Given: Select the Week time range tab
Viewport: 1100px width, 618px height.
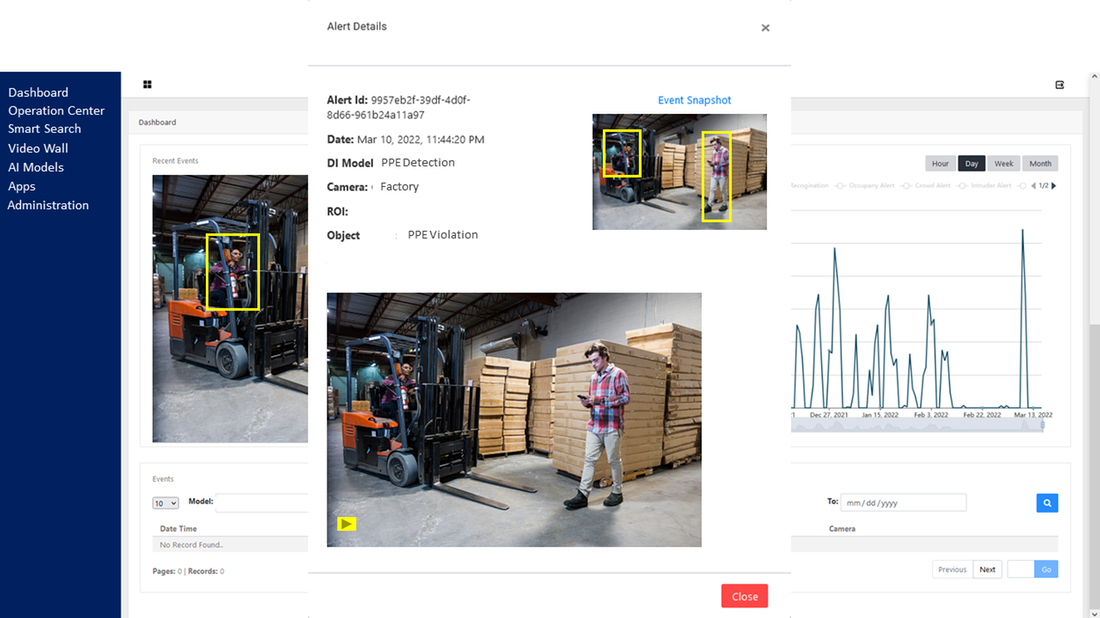Looking at the screenshot, I should pyautogui.click(x=1003, y=164).
